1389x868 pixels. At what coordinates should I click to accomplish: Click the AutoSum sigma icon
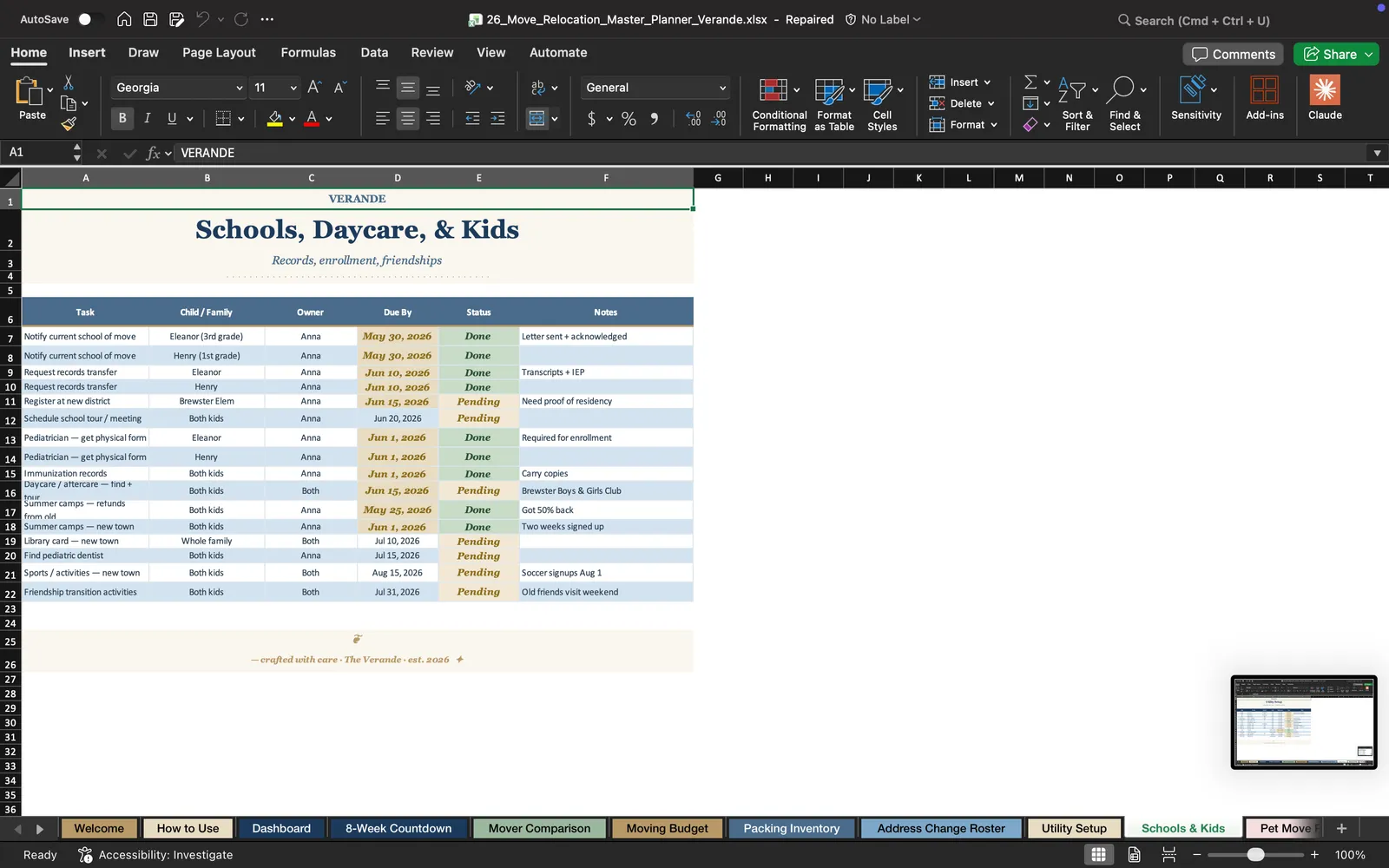pos(1030,82)
